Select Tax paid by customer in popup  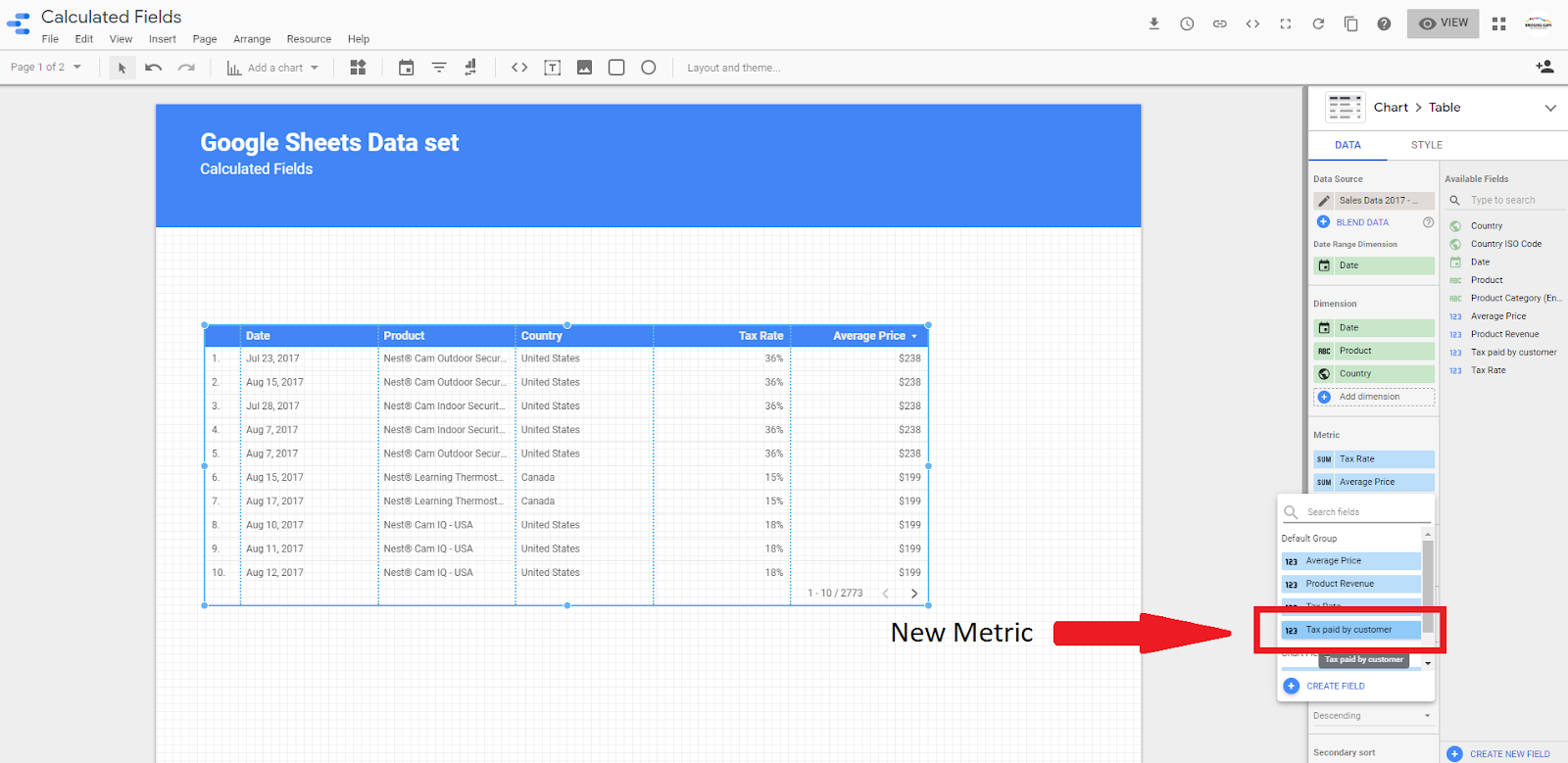point(1351,630)
